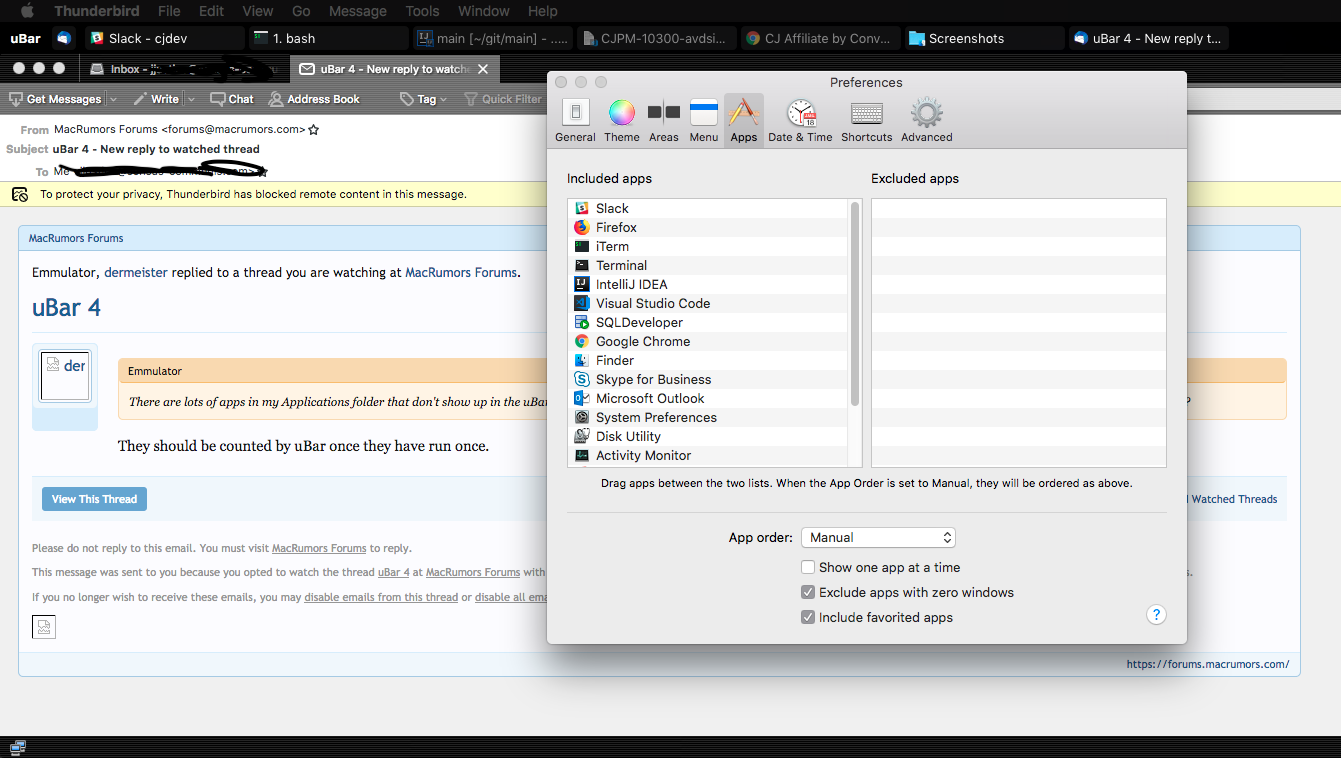
Task: Select Visual Studio Code in Included apps
Action: coord(708,303)
